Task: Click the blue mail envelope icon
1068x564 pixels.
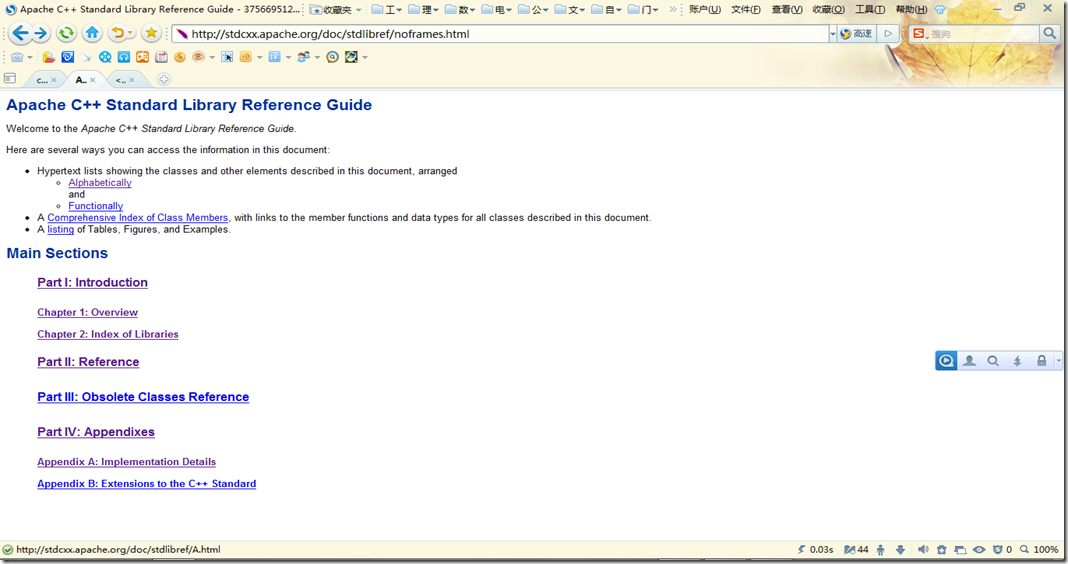Action: click(67, 57)
